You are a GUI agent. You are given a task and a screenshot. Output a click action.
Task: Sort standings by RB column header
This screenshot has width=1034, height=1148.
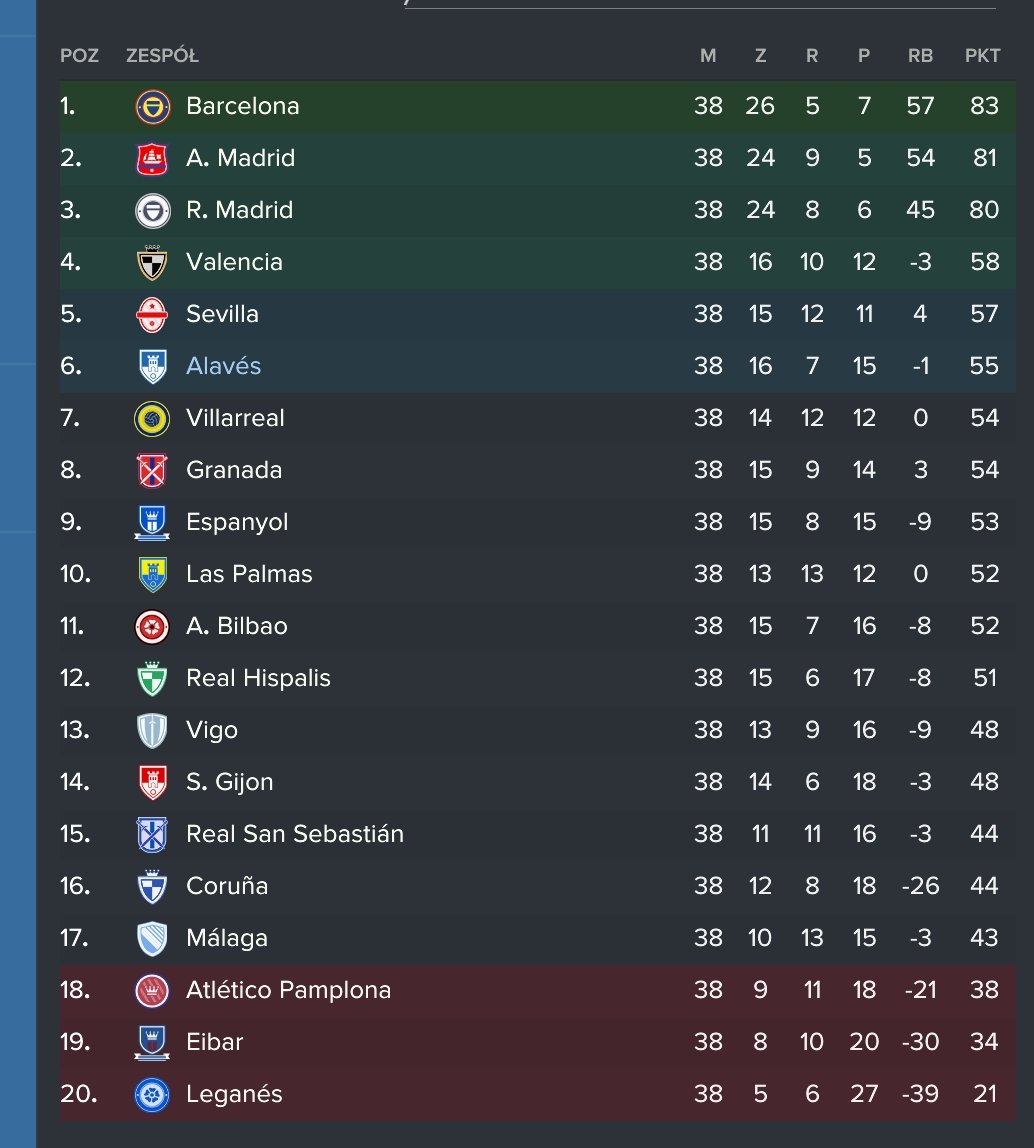tap(920, 56)
